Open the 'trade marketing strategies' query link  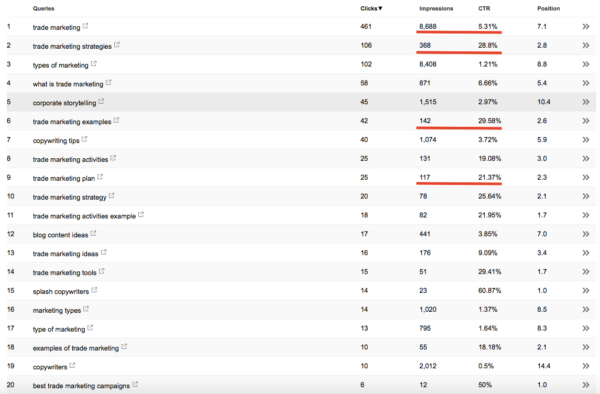click(72, 46)
